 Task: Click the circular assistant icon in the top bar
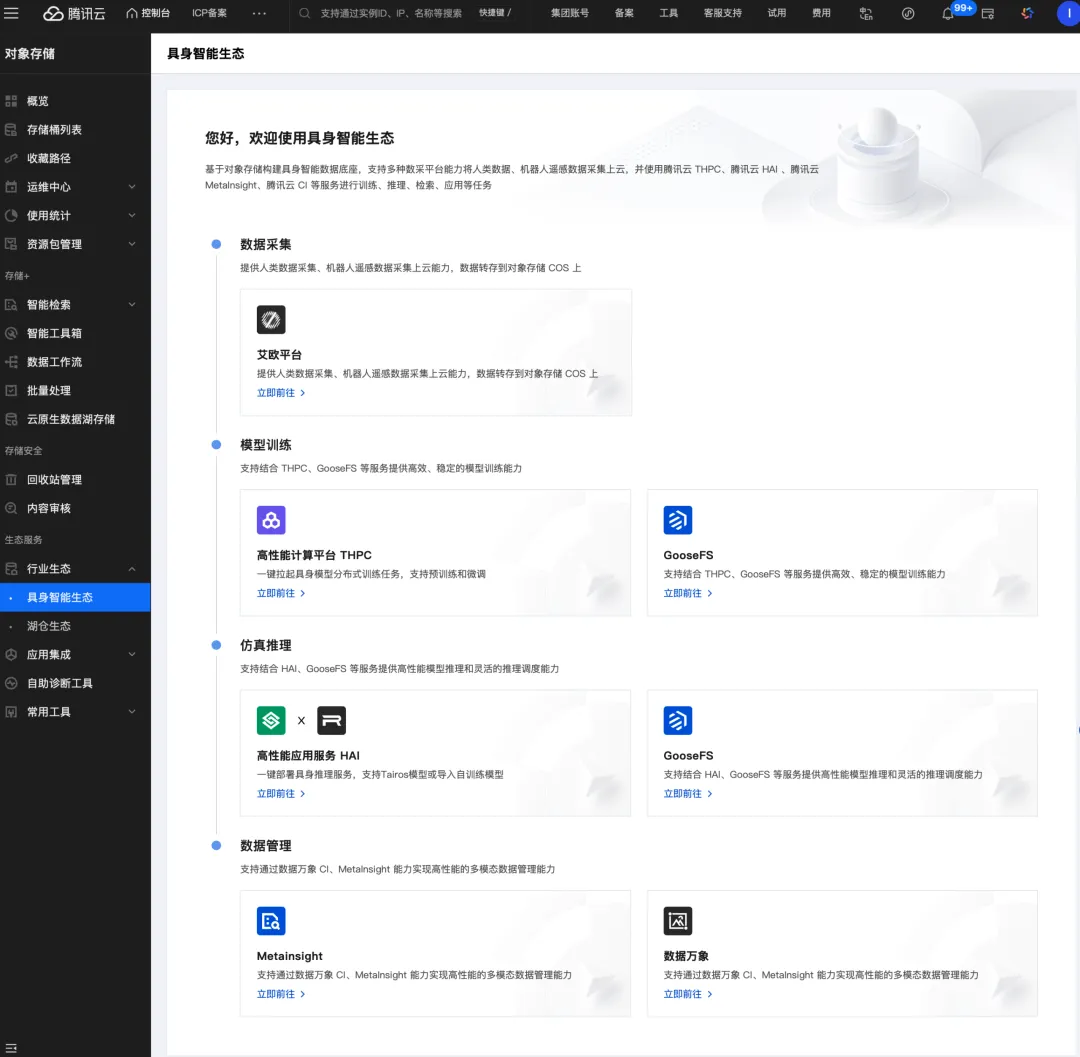[x=908, y=13]
